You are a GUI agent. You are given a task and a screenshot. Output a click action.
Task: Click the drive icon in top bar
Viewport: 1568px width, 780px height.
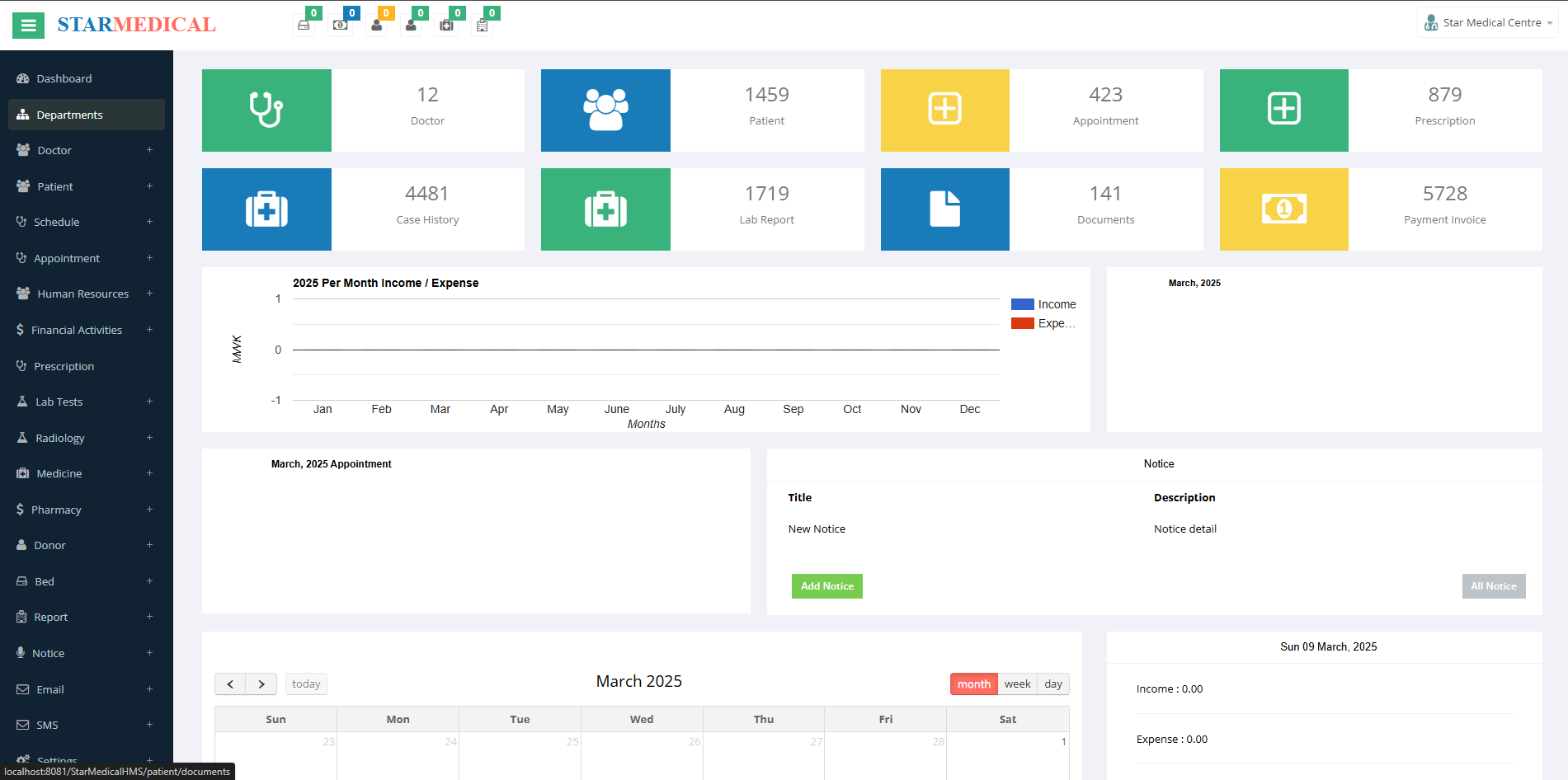click(x=304, y=26)
